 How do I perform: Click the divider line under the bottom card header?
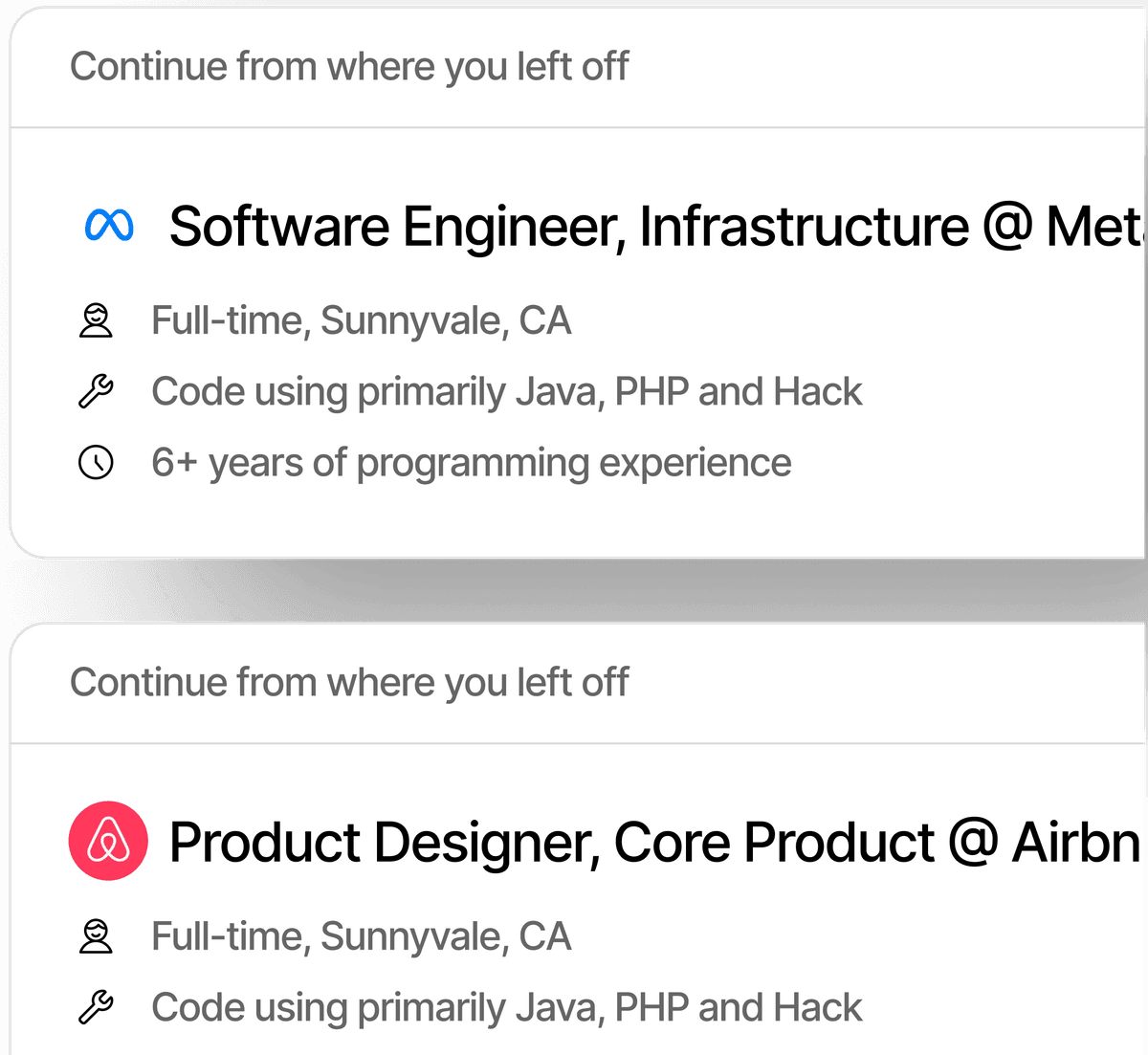tap(574, 743)
